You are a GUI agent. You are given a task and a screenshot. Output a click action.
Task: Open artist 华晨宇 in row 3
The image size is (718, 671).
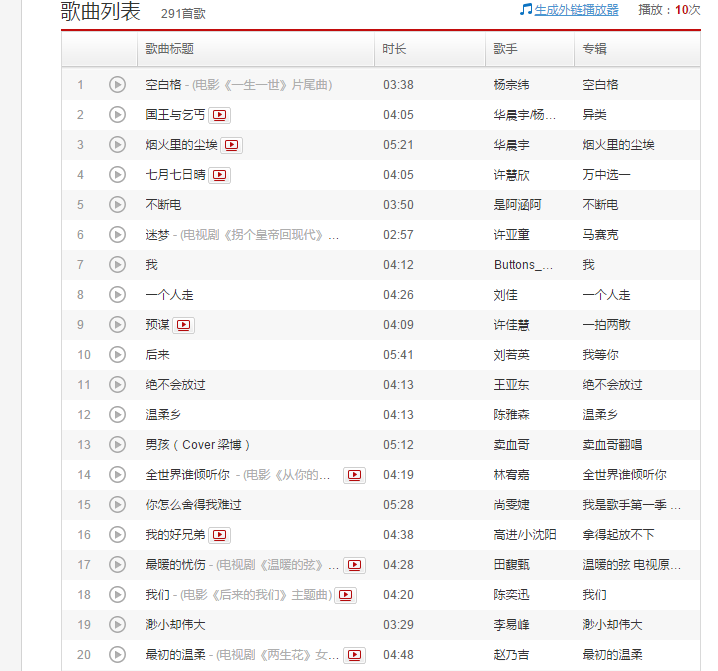pos(511,145)
